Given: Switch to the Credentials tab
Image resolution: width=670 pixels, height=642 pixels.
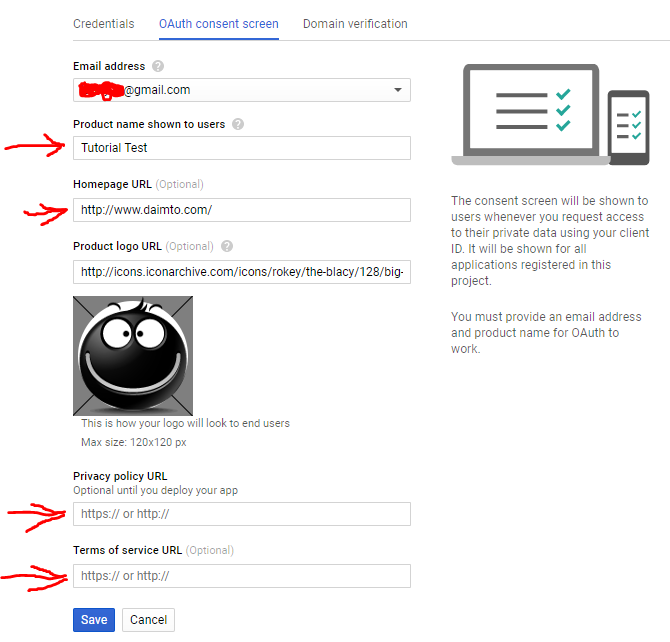Looking at the screenshot, I should pos(103,24).
